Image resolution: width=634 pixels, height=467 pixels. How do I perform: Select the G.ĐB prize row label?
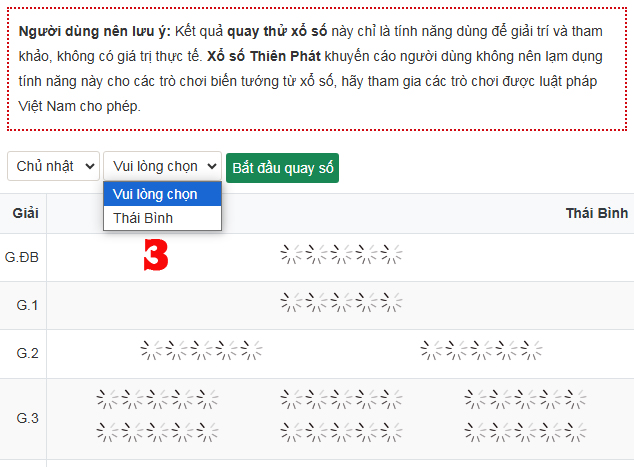tap(23, 257)
